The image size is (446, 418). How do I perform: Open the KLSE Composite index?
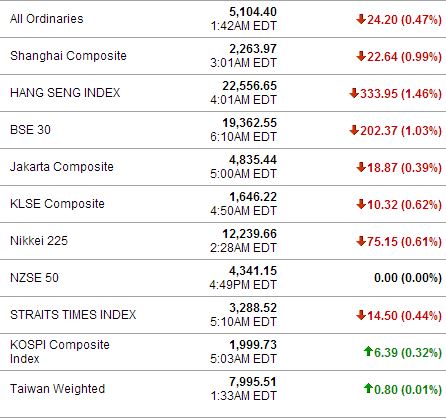tap(57, 204)
